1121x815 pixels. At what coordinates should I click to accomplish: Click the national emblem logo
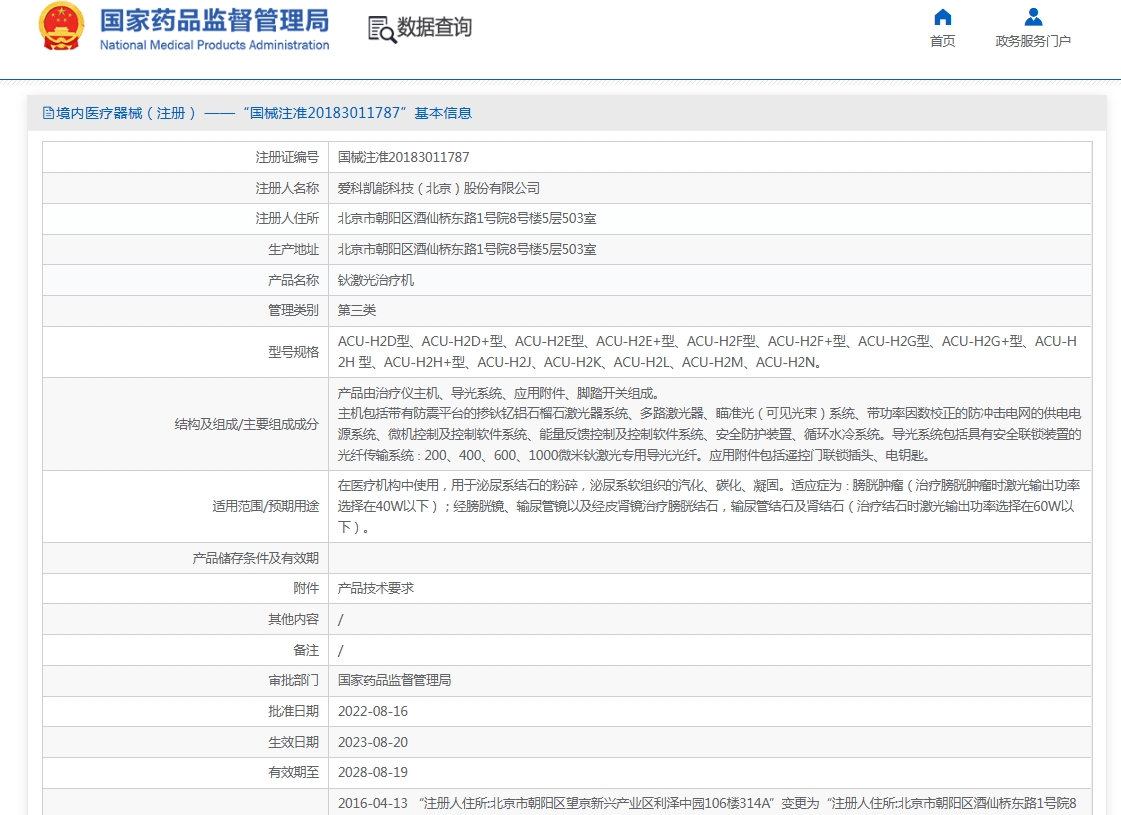coord(61,26)
